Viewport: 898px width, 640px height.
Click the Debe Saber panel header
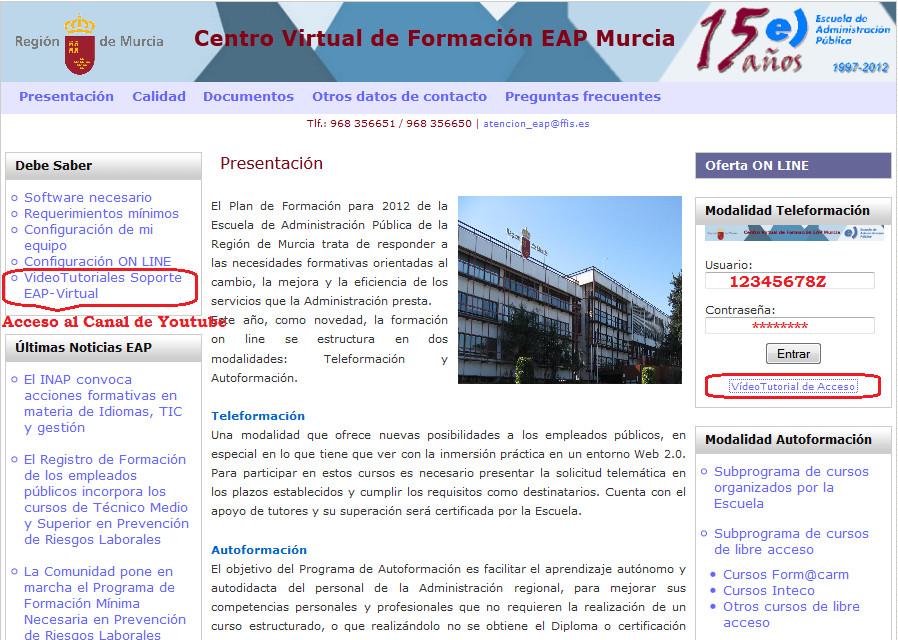(x=104, y=166)
